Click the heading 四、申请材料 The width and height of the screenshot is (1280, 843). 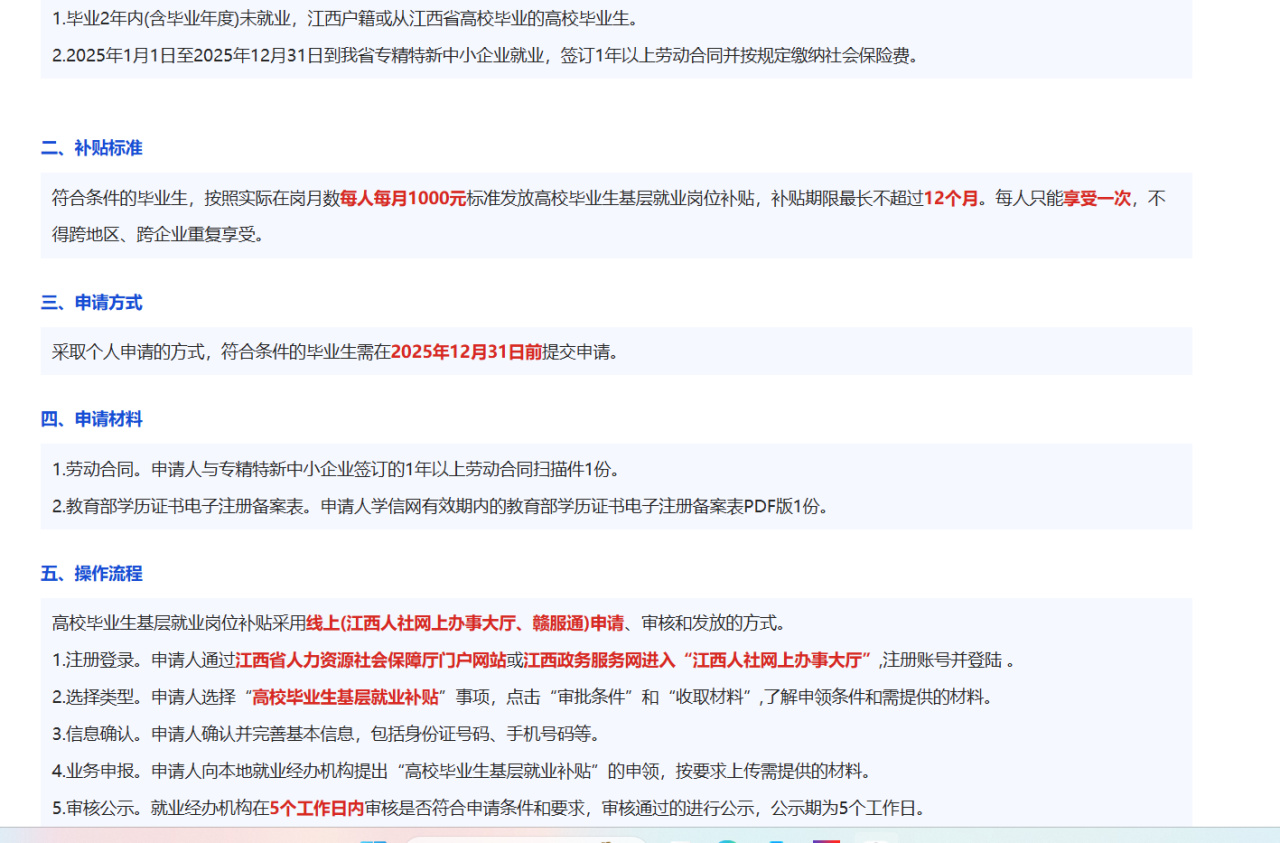pos(91,419)
